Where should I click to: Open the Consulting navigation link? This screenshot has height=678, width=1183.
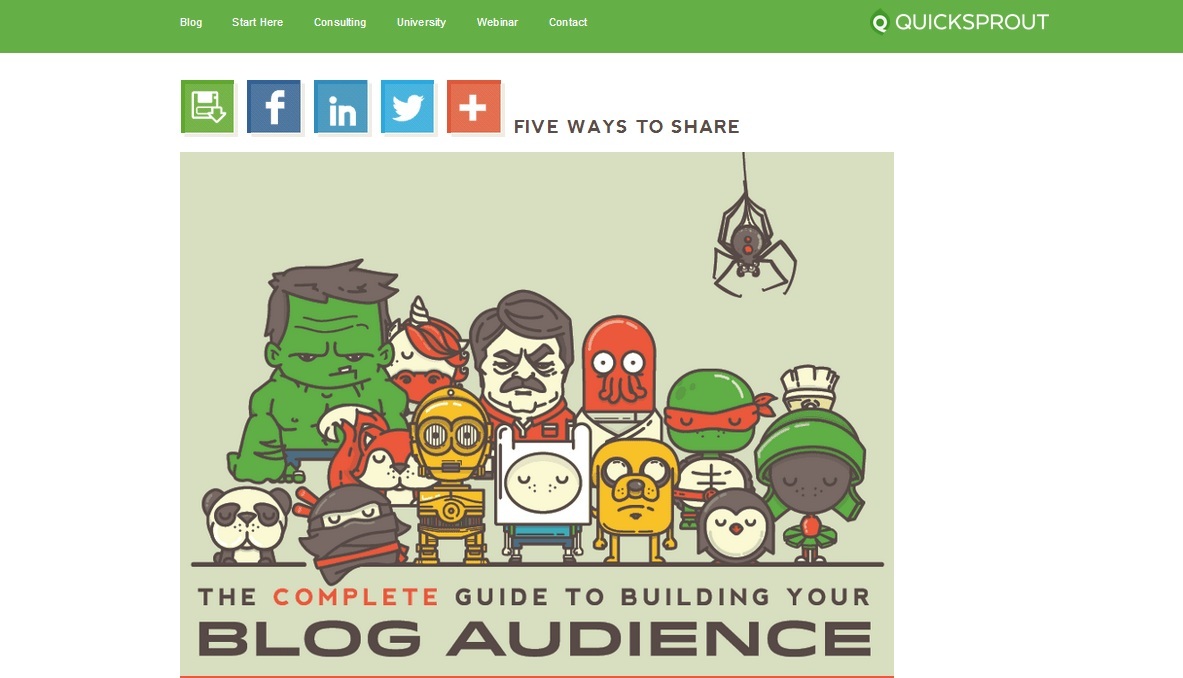pos(340,23)
